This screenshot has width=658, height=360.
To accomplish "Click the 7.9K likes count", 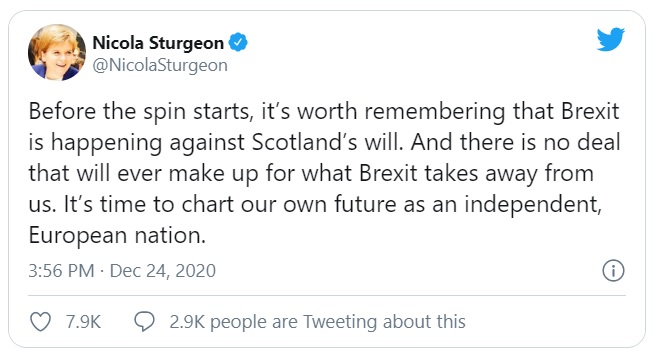I will pos(84,322).
